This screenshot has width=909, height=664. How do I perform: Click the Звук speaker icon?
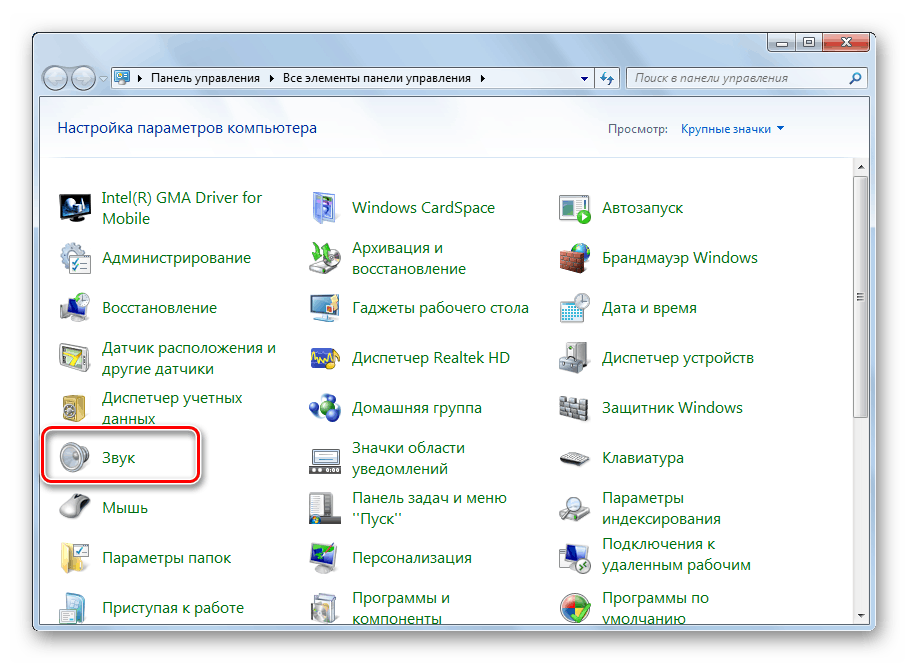pyautogui.click(x=75, y=458)
